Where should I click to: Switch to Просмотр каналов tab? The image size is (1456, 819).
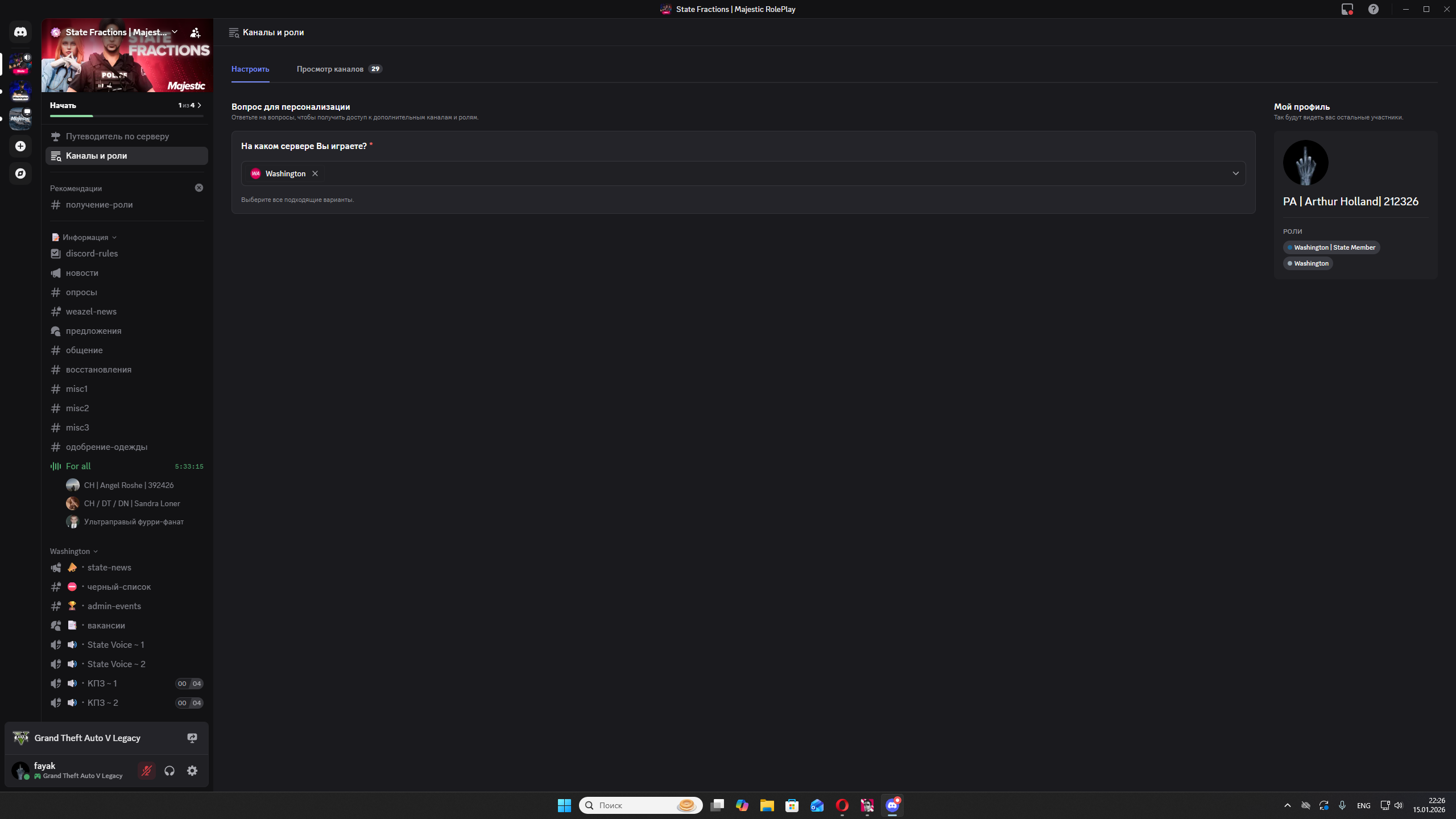point(330,69)
